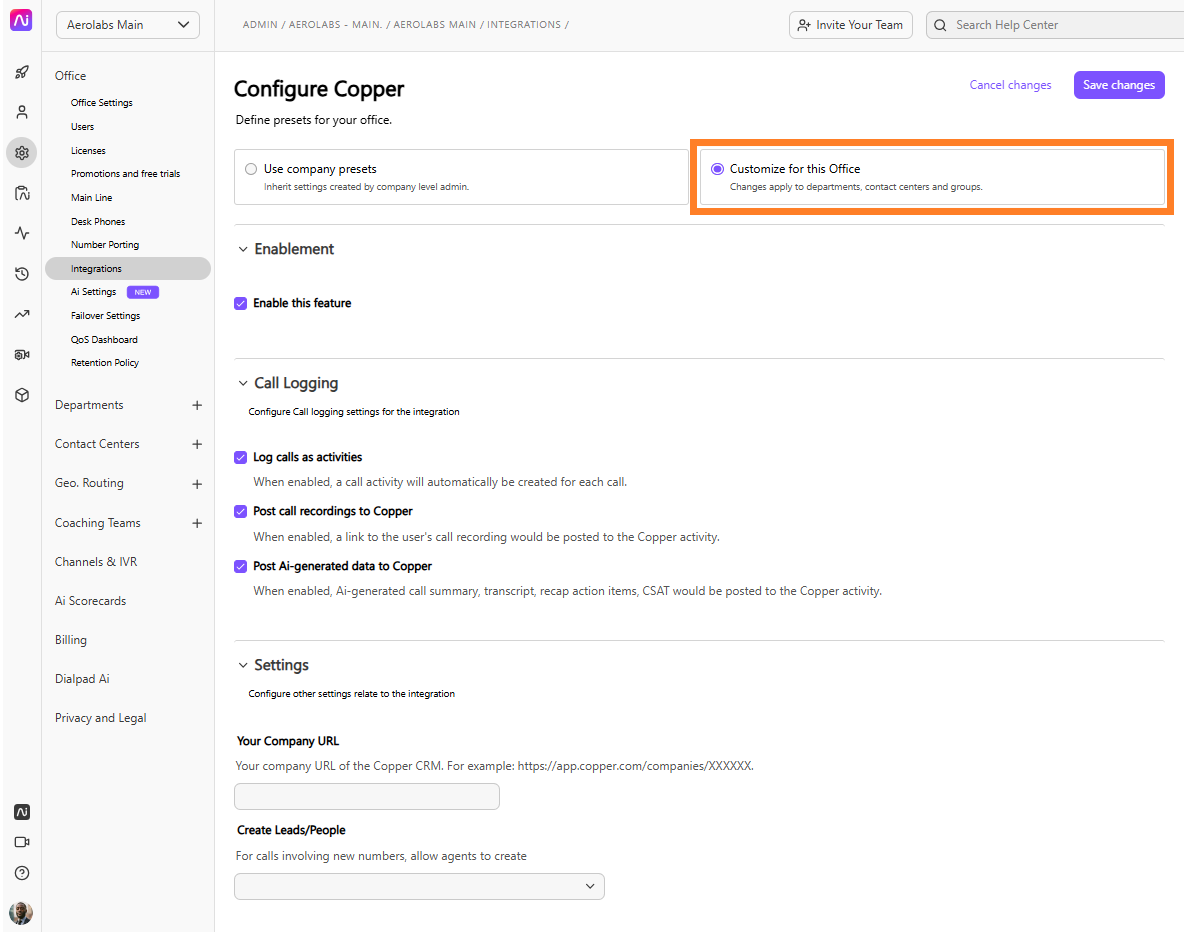Open Ai Settings in the sidebar
Screen dimensions: 1185x932
click(x=94, y=292)
